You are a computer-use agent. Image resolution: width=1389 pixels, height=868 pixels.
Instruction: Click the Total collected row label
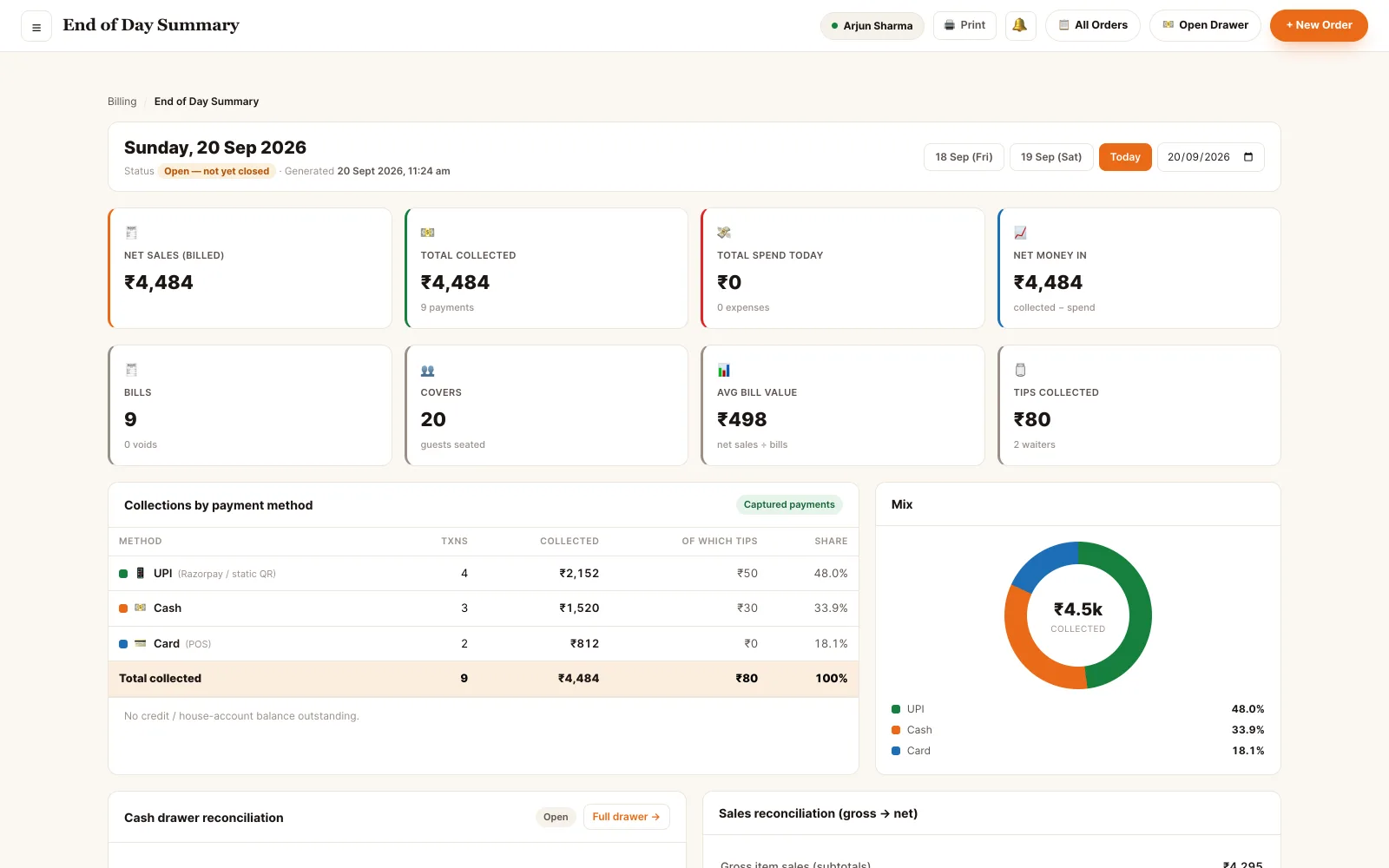pyautogui.click(x=160, y=678)
